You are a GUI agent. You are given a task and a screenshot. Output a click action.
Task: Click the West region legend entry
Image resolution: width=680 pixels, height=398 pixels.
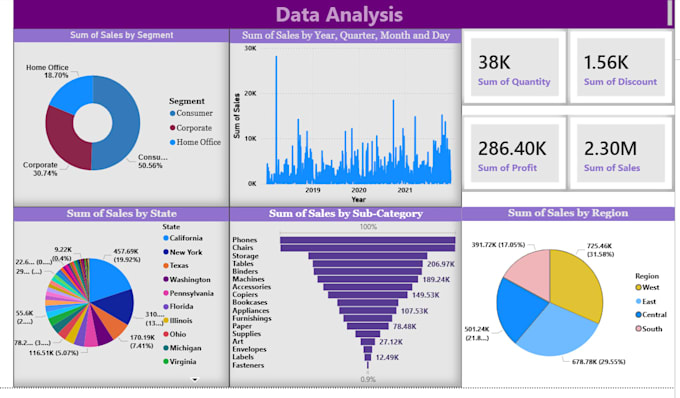[x=647, y=287]
